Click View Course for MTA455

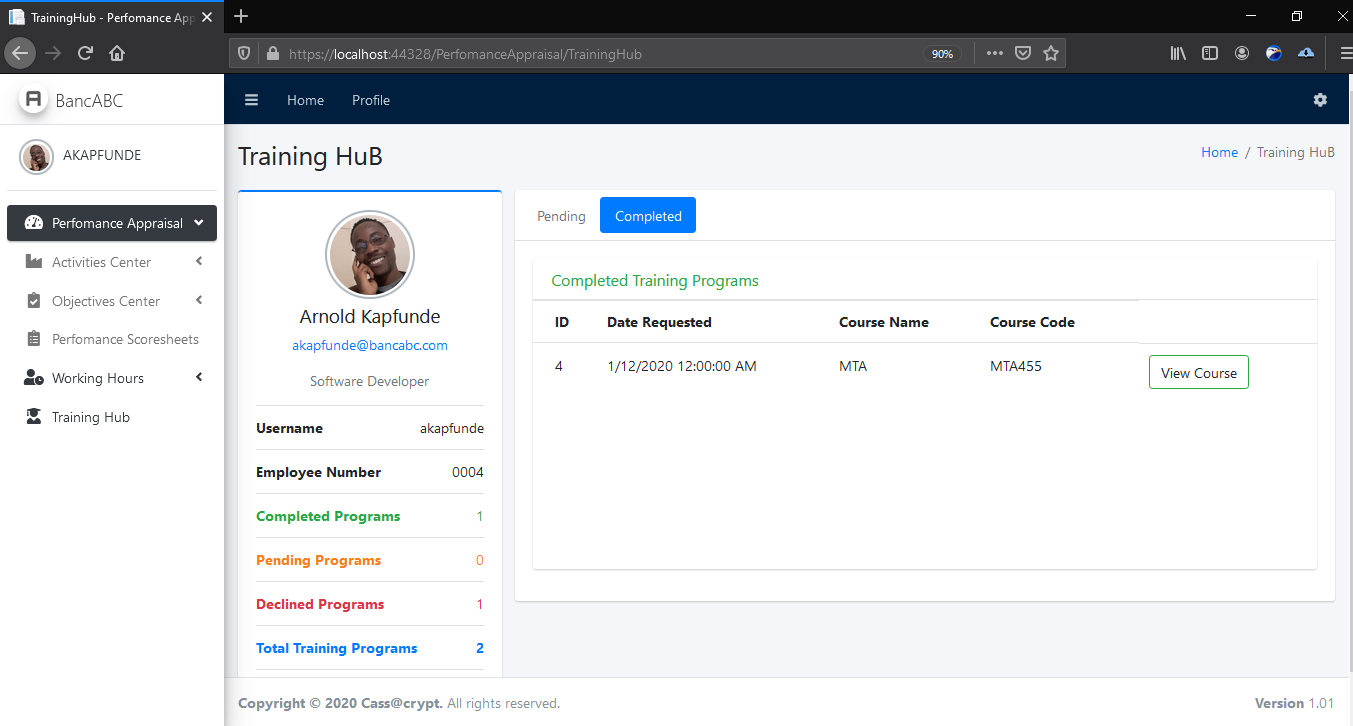tap(1198, 373)
